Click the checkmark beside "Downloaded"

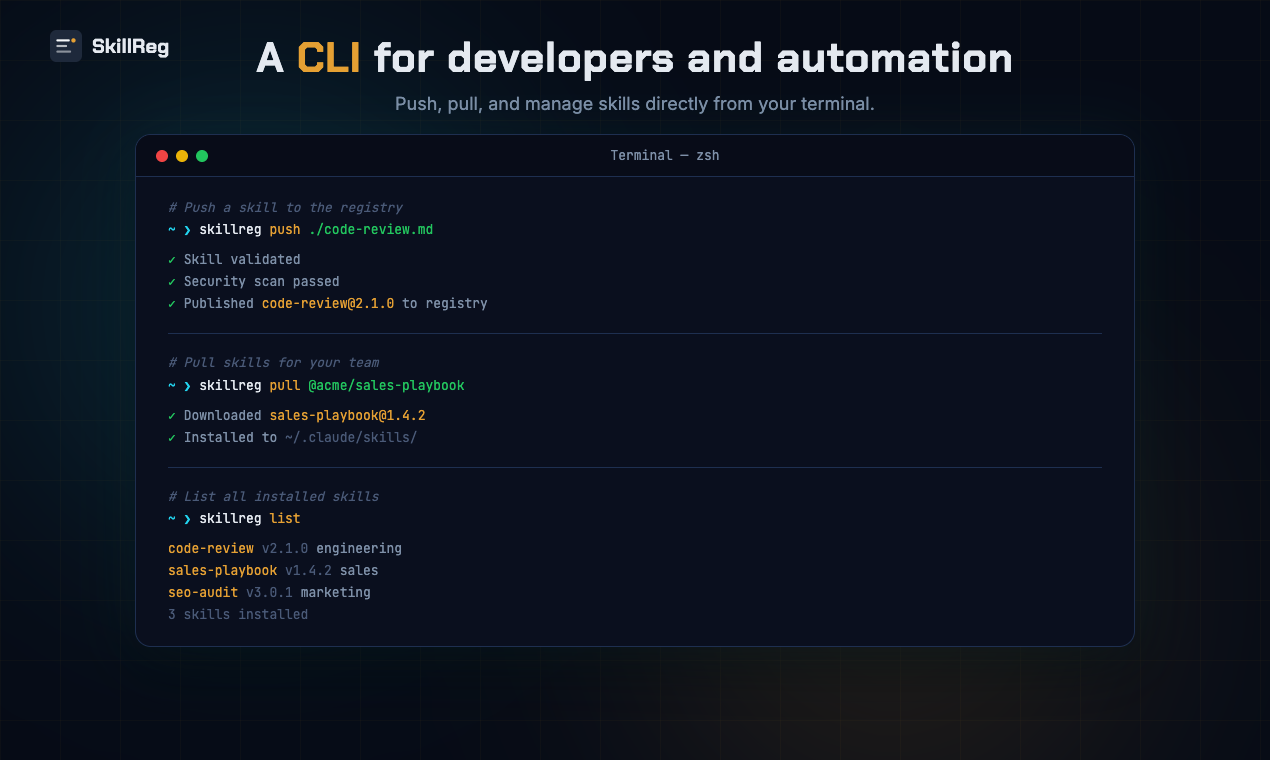[172, 416]
